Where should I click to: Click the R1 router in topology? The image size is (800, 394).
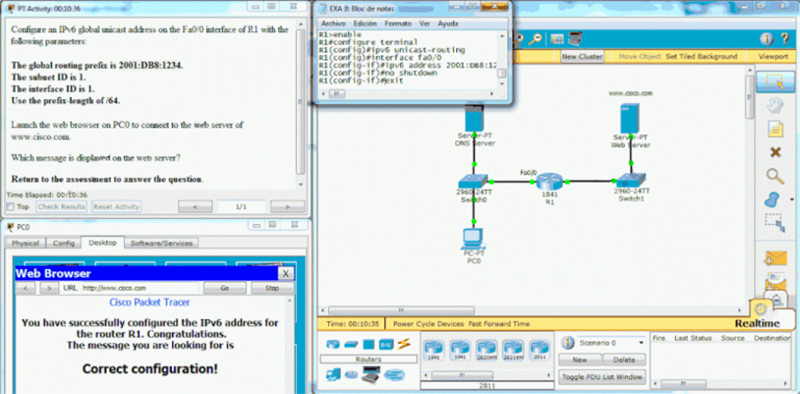(x=549, y=181)
